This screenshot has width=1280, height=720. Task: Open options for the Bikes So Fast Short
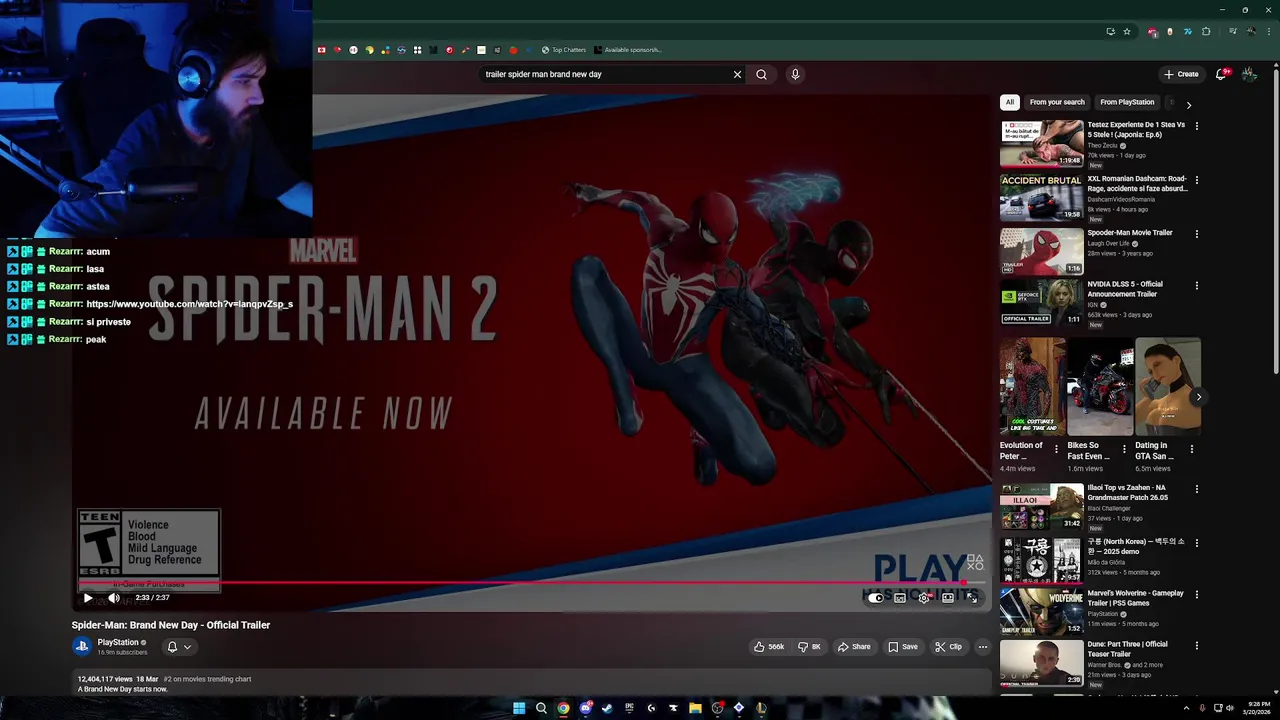[x=1124, y=450]
